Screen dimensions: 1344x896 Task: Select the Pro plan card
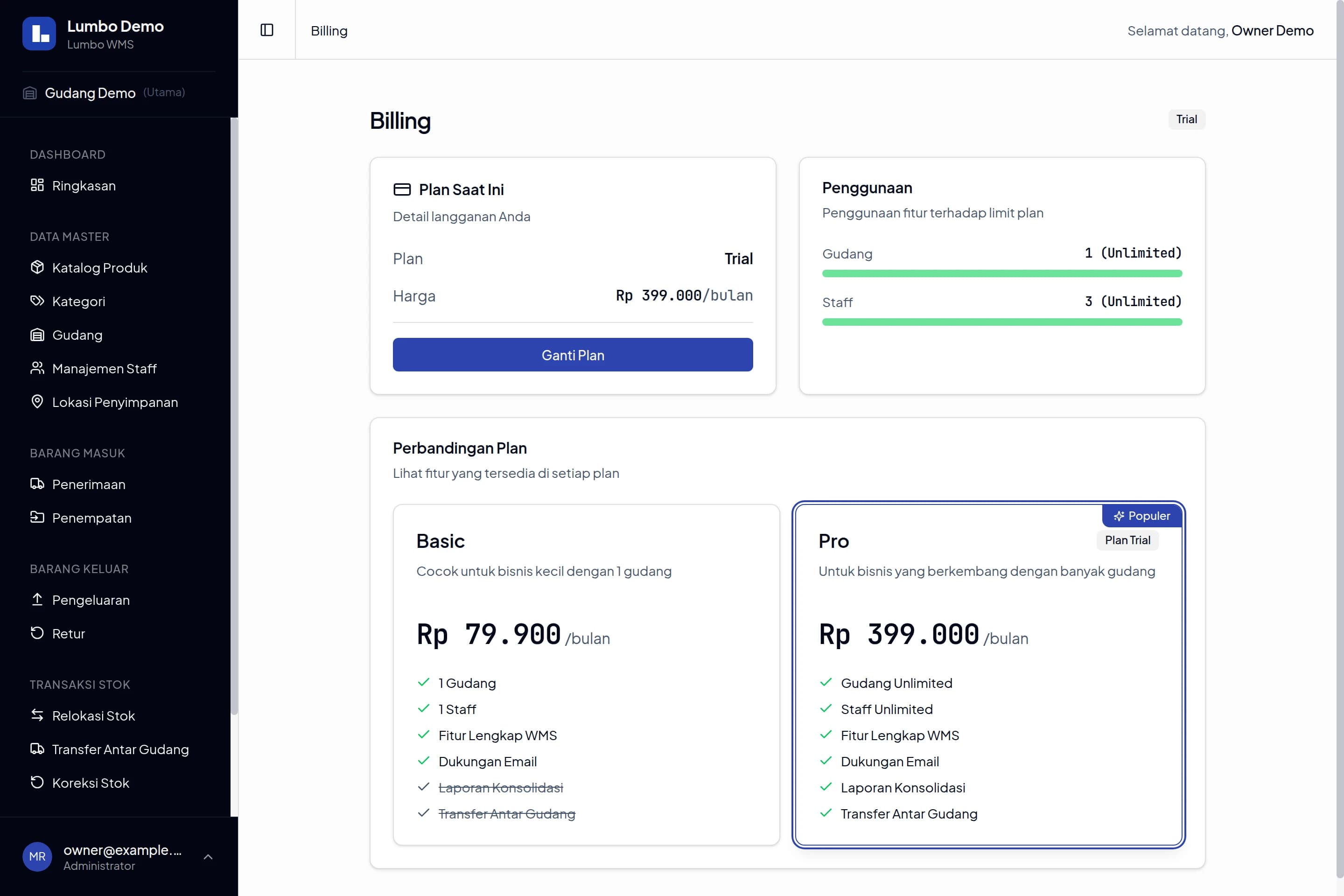coord(988,675)
